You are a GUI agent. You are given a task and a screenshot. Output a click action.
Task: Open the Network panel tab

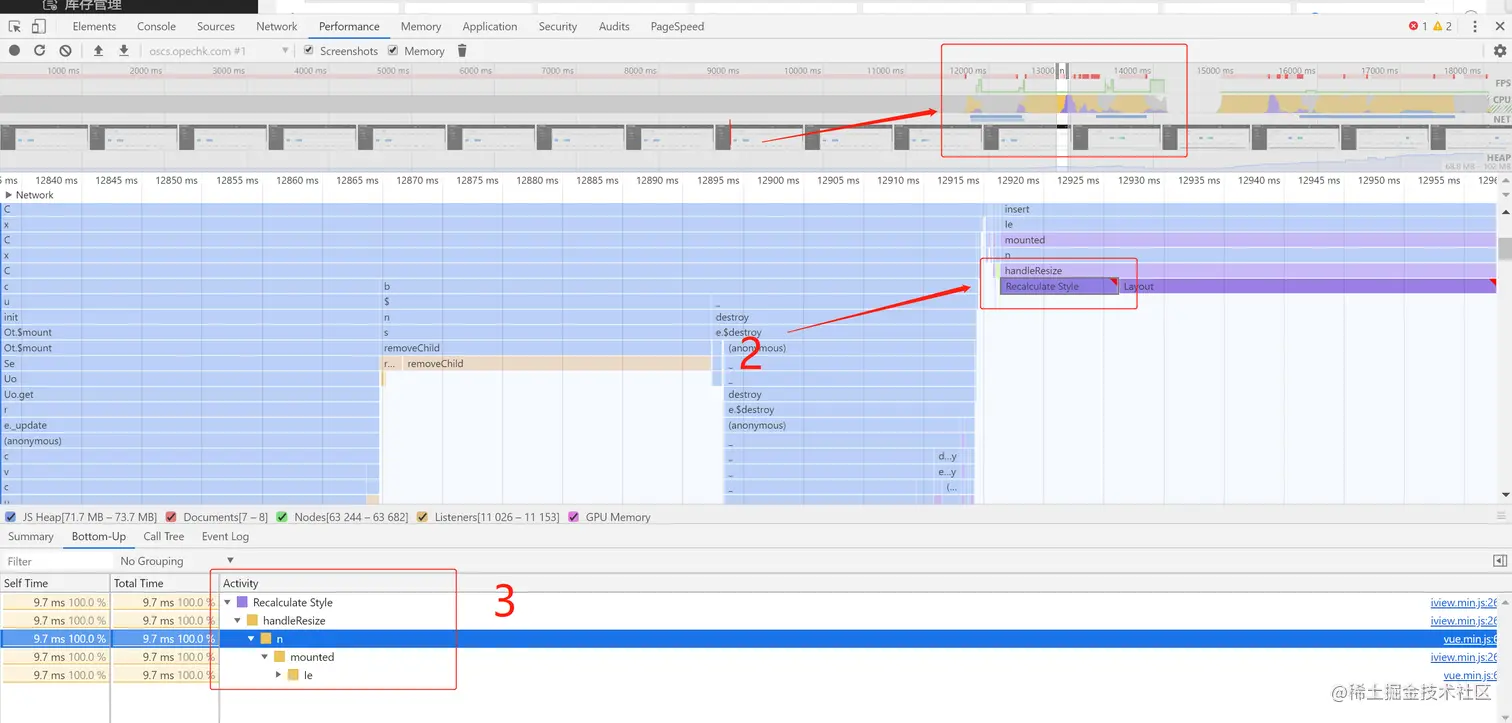(x=277, y=26)
